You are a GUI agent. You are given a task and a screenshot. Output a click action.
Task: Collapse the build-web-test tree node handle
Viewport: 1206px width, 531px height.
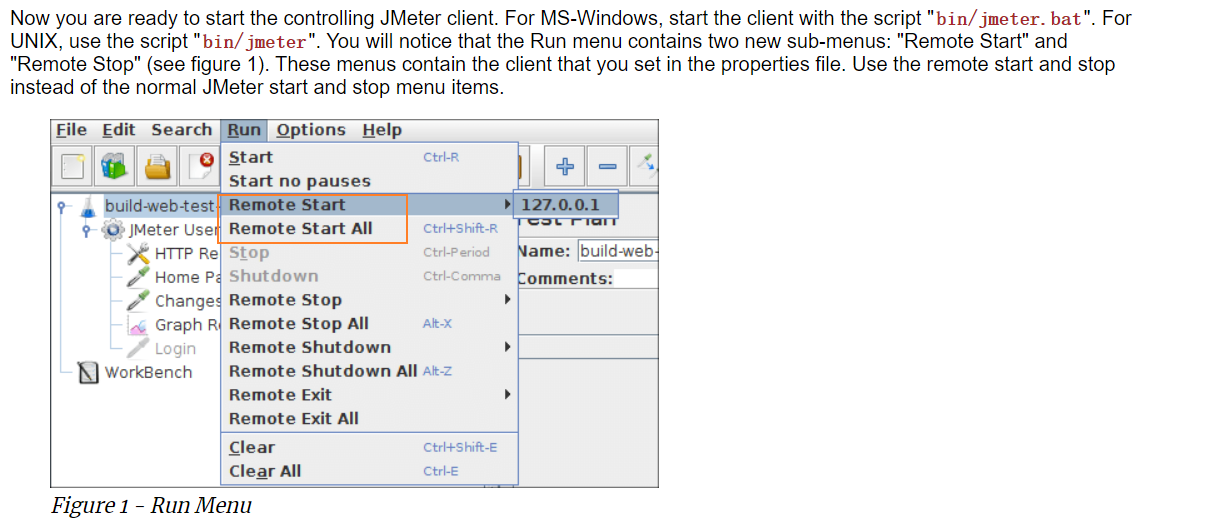click(62, 207)
